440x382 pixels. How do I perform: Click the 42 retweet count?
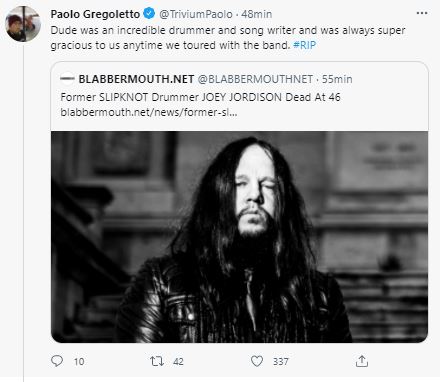178,361
